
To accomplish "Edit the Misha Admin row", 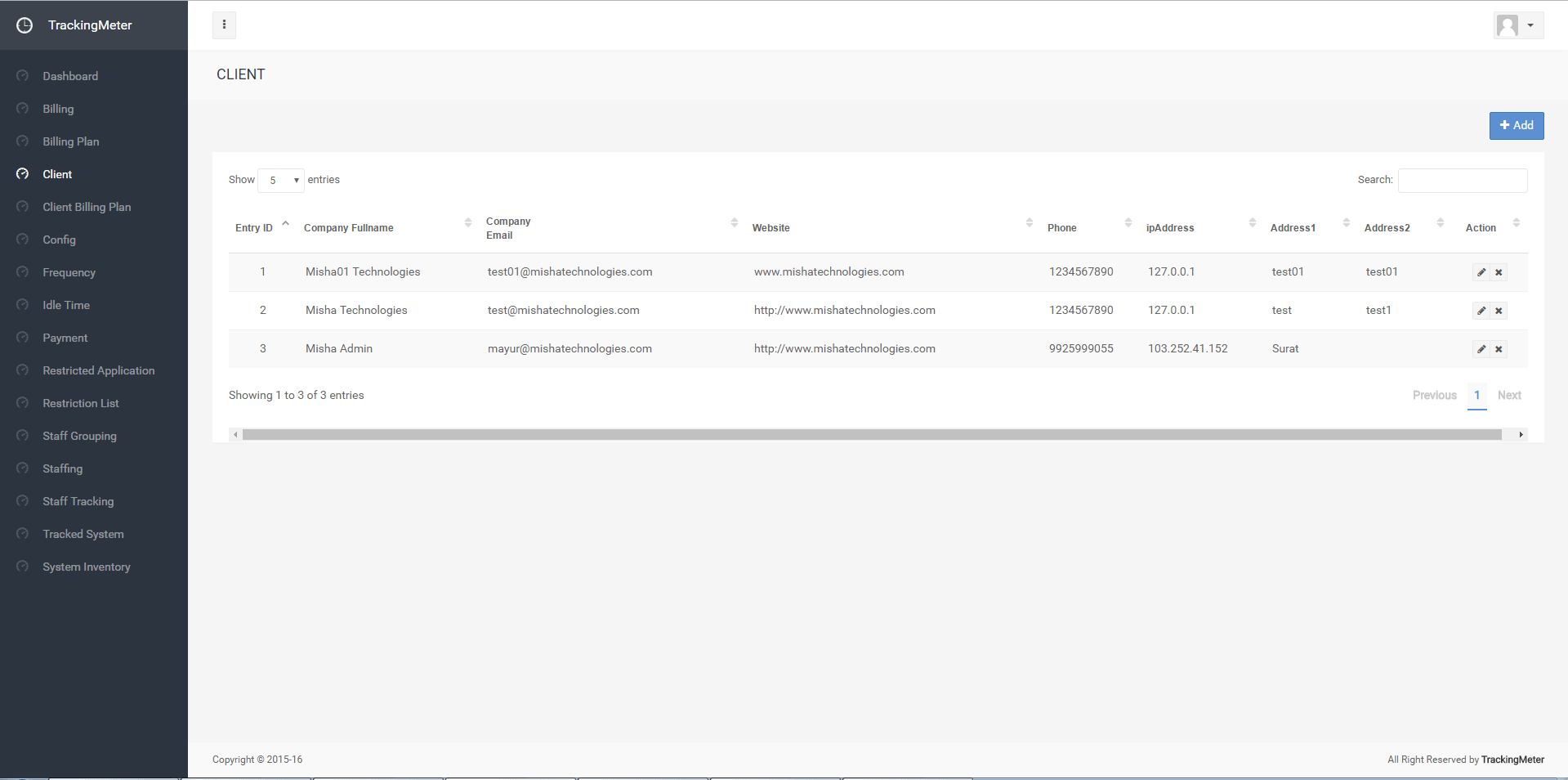I will coord(1481,349).
